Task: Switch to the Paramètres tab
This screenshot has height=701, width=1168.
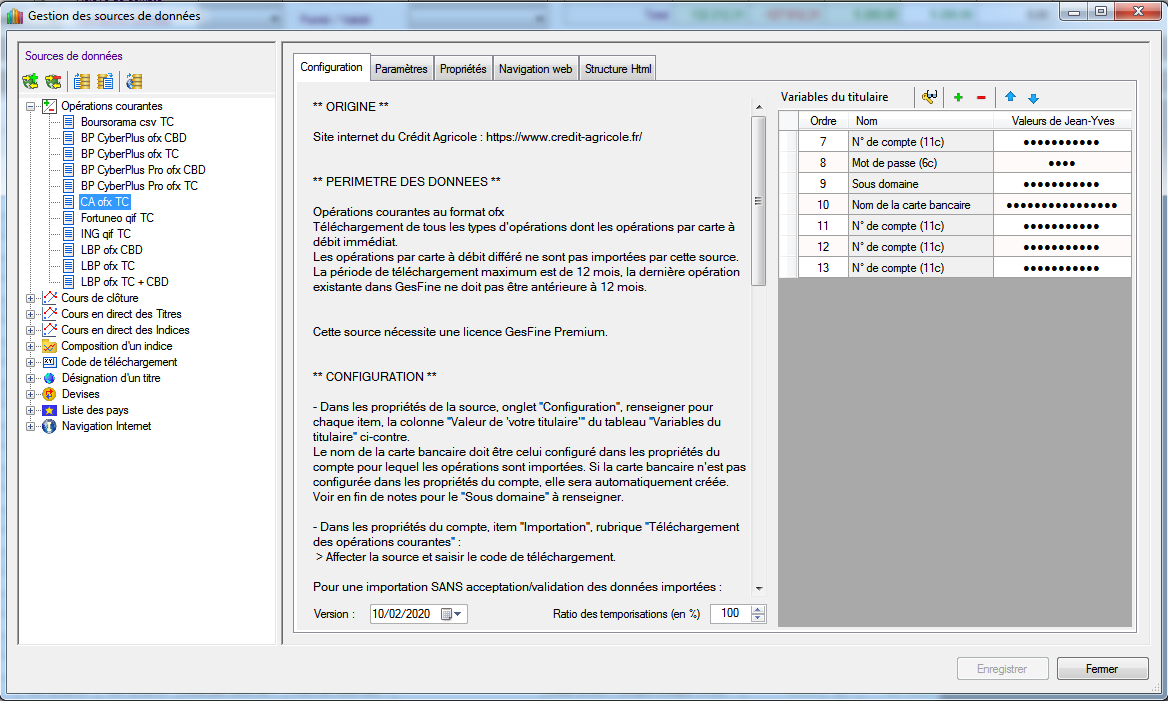Action: point(401,69)
